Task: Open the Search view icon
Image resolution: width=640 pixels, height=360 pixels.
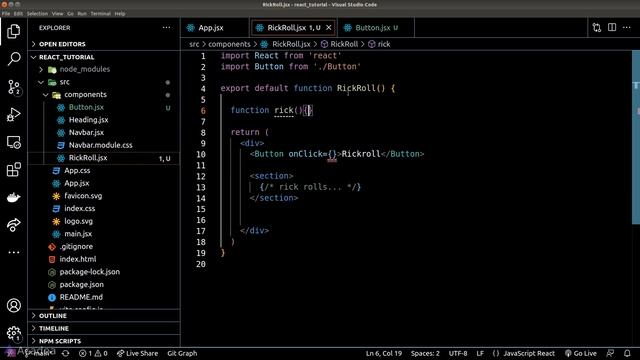Action: 13,59
